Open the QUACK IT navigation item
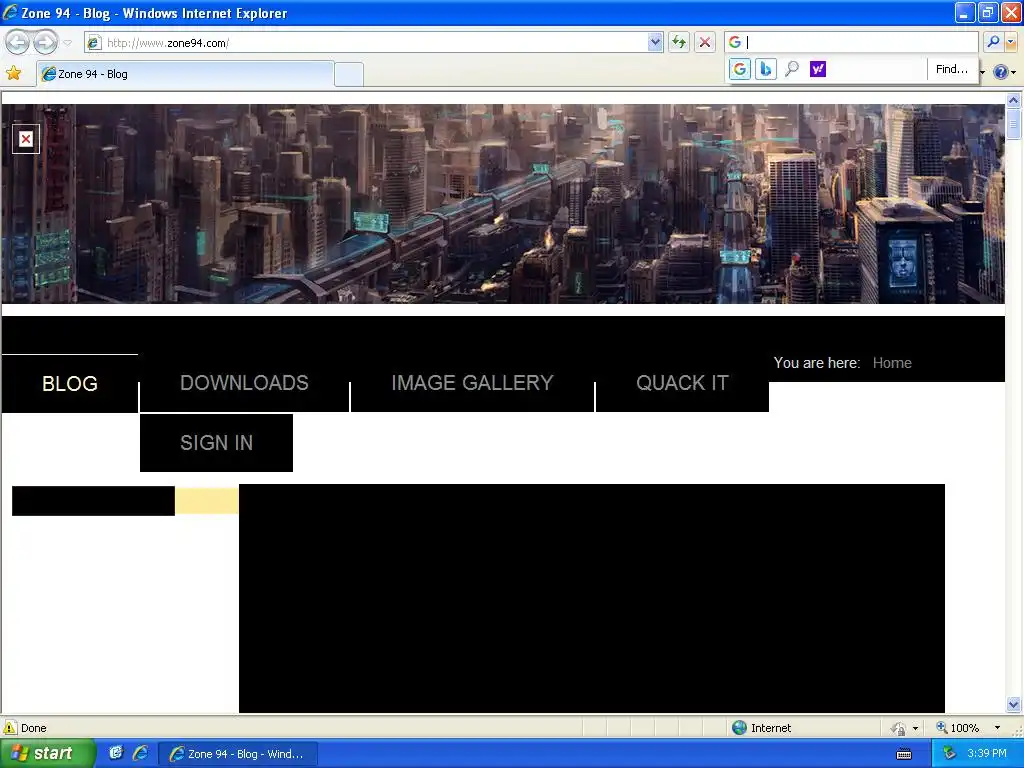The width and height of the screenshot is (1024, 768). [682, 383]
